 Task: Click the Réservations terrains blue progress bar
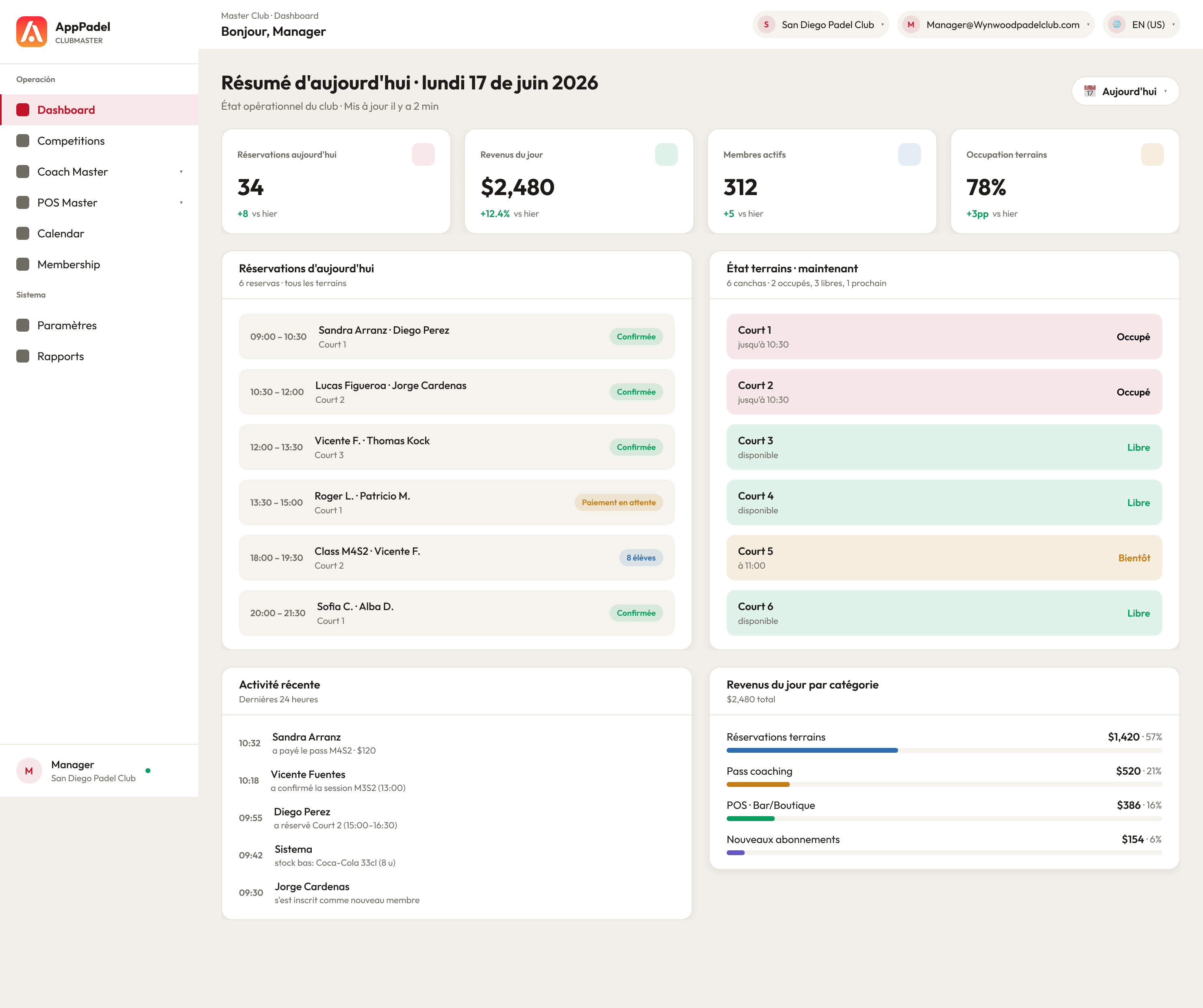pos(812,750)
